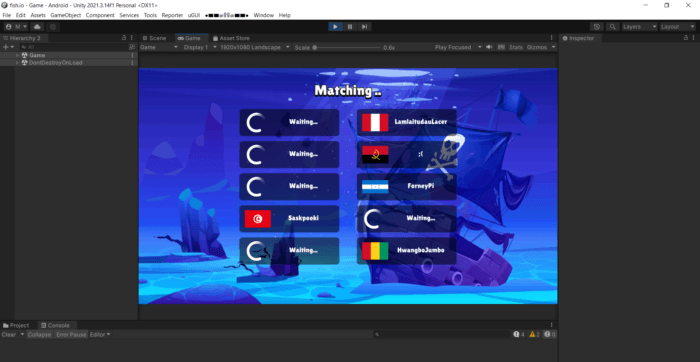Open the Window menu
Image resolution: width=700 pixels, height=362 pixels.
pyautogui.click(x=263, y=15)
